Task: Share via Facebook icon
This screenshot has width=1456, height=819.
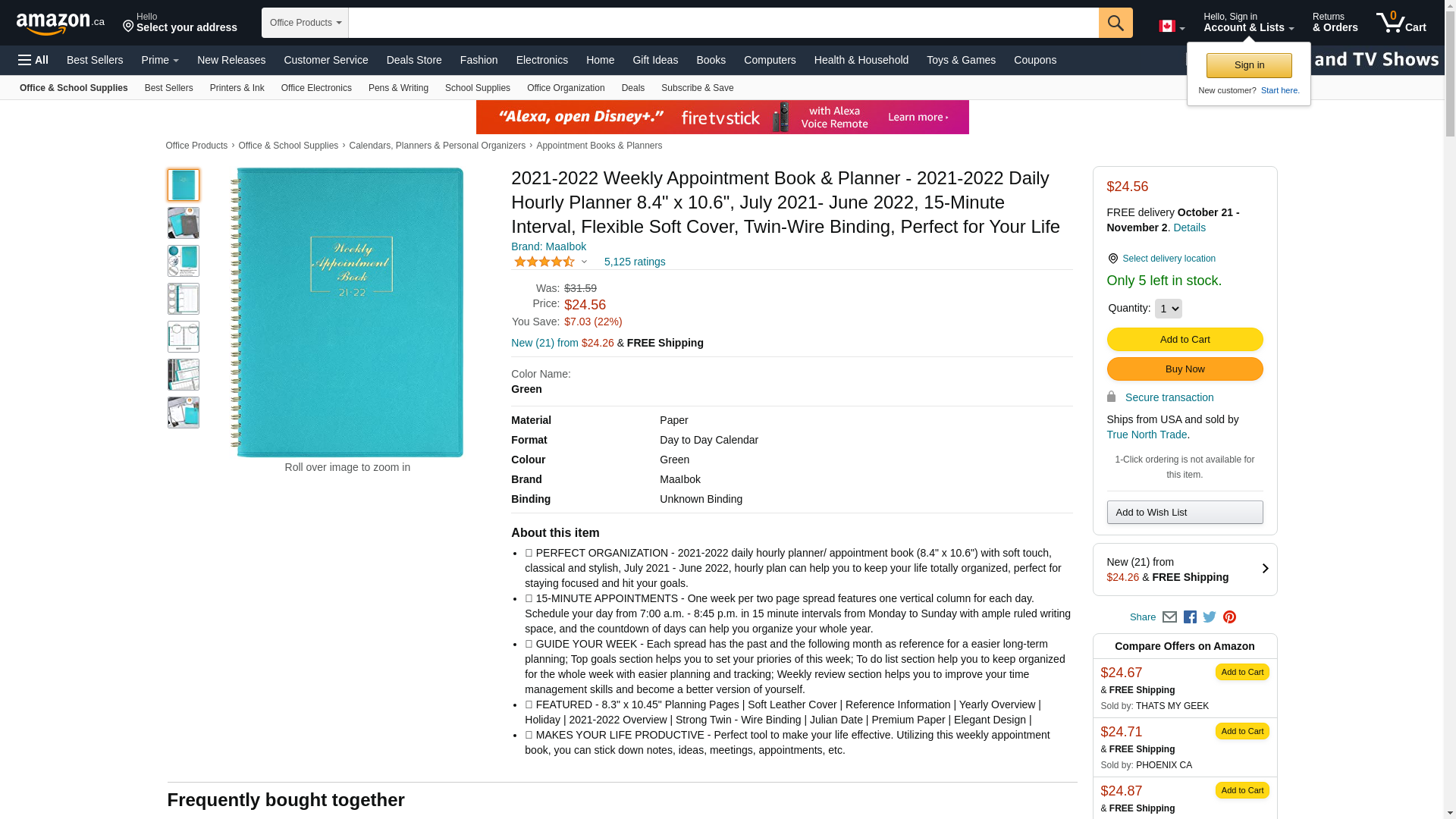Action: pyautogui.click(x=1190, y=617)
